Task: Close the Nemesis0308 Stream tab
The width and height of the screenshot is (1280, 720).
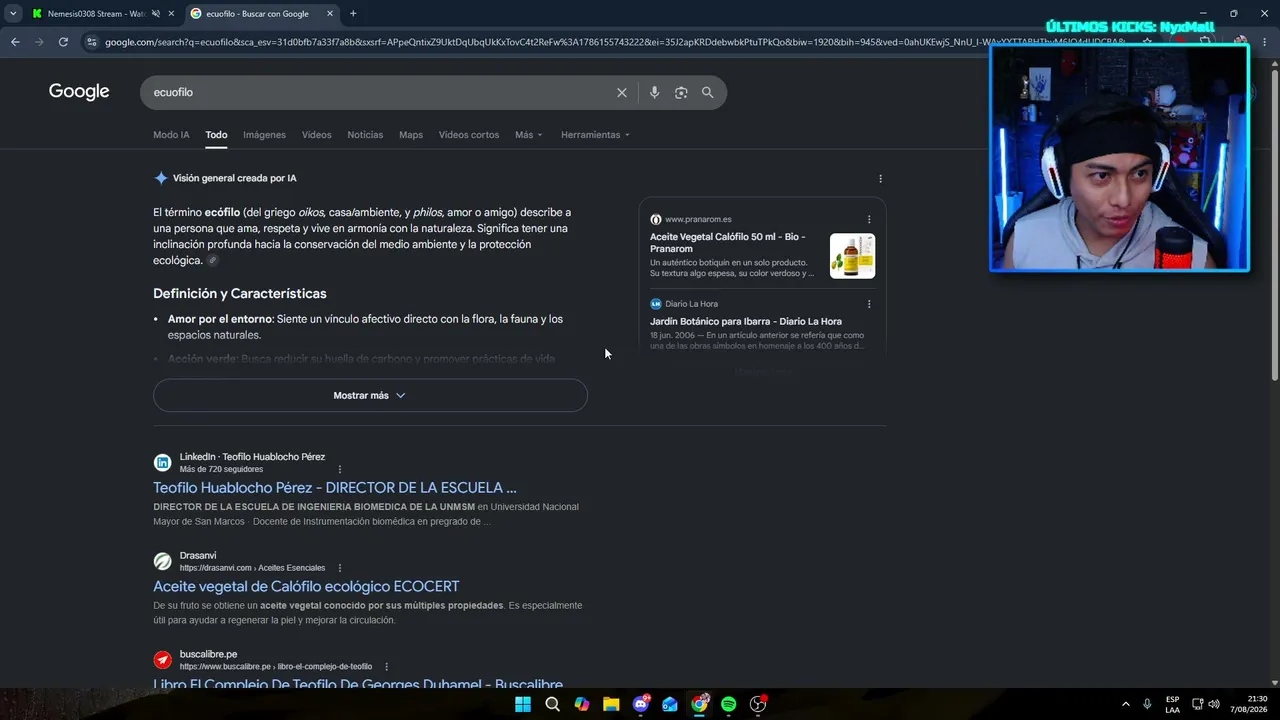Action: coord(171,14)
